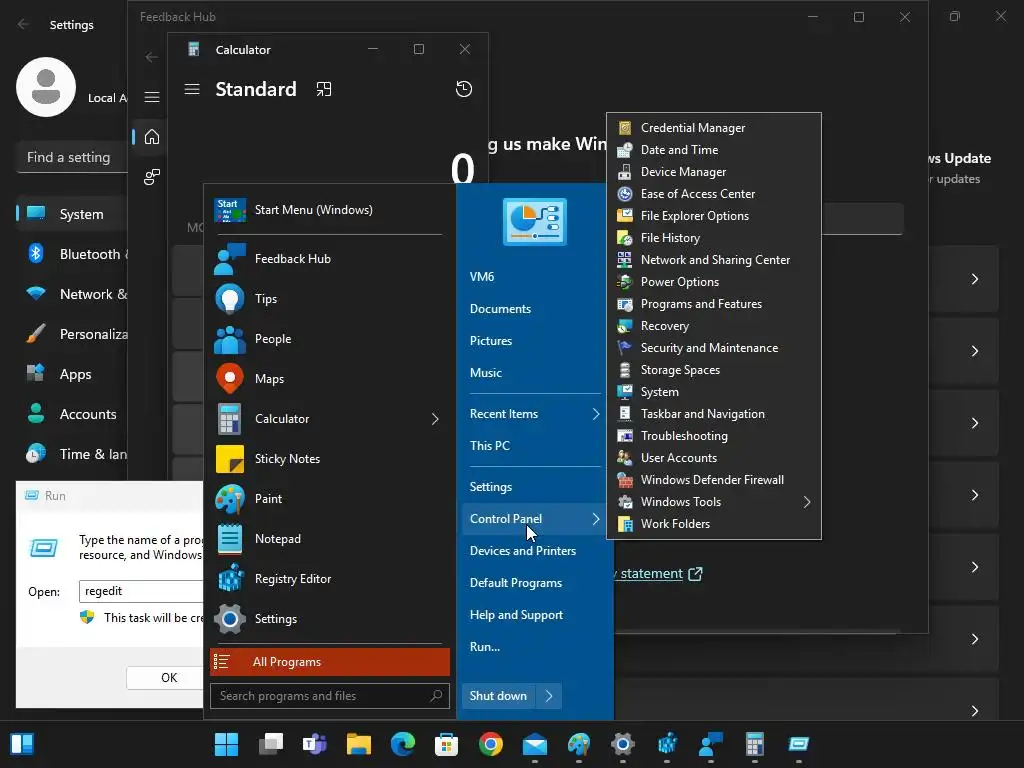Click the Start Menu (Windows) entry
The width and height of the screenshot is (1024, 768).
pos(329,210)
